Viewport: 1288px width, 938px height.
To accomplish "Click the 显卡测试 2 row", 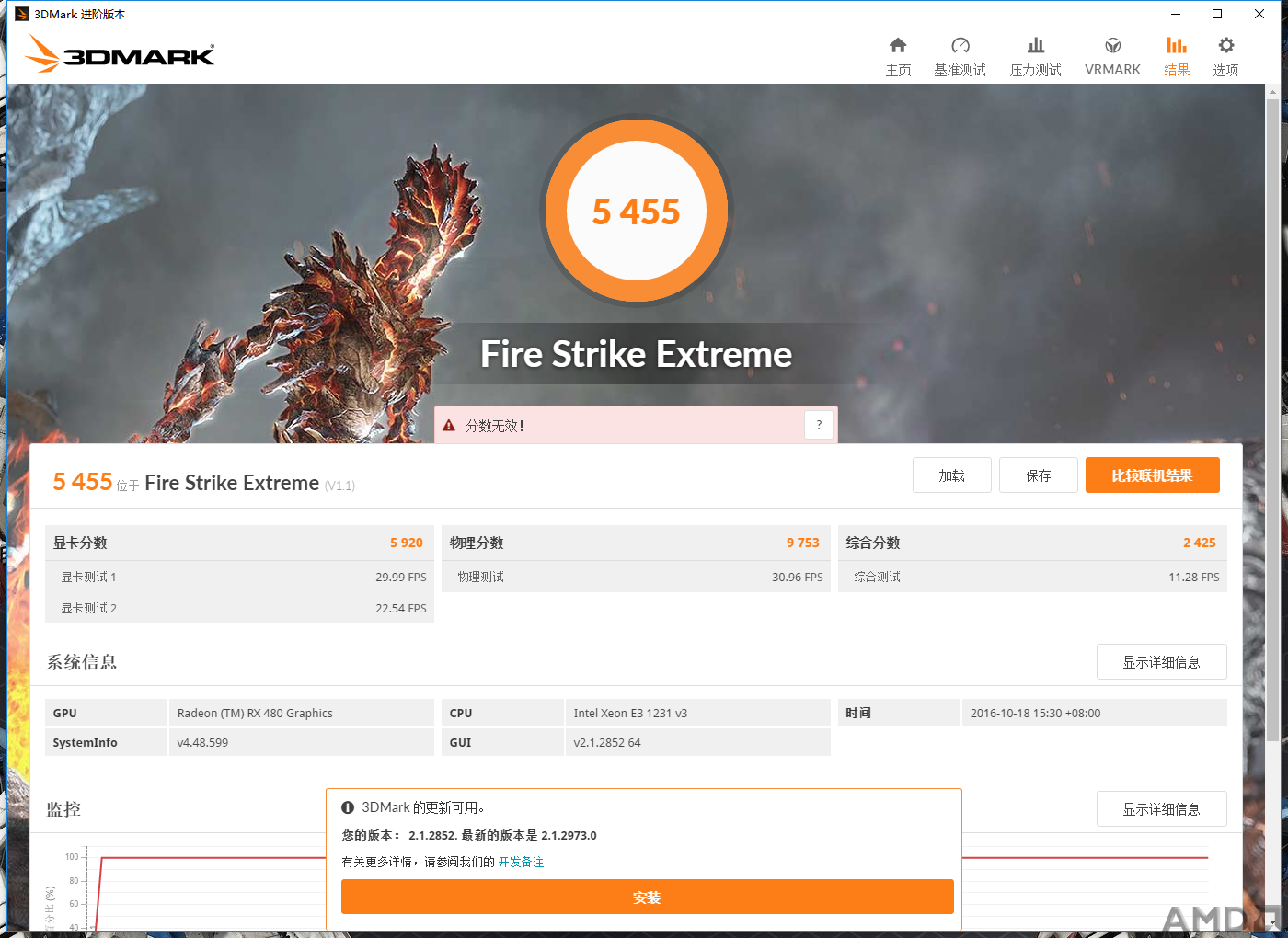I will tap(239, 608).
